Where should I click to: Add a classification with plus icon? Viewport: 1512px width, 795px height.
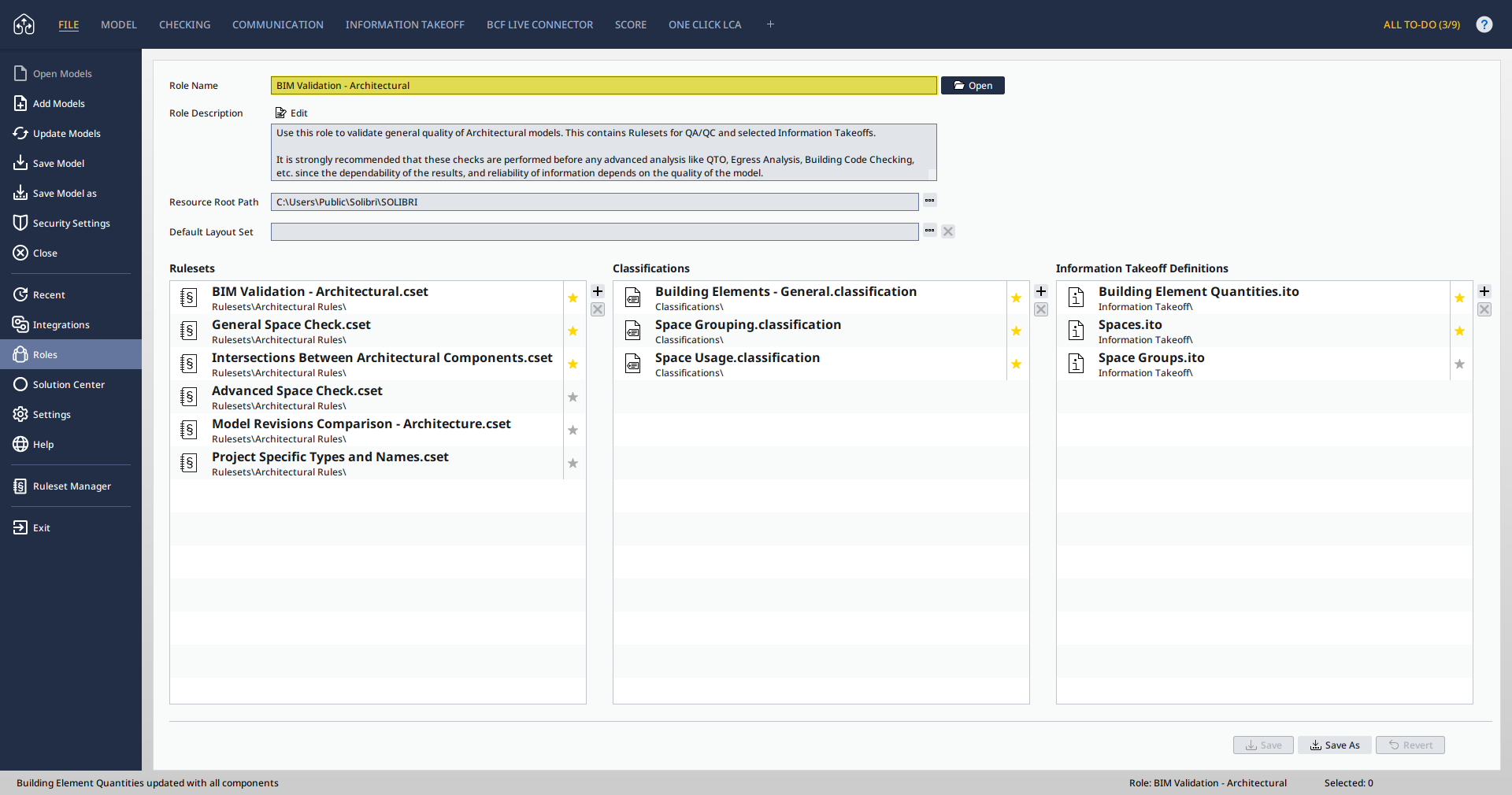click(1041, 291)
